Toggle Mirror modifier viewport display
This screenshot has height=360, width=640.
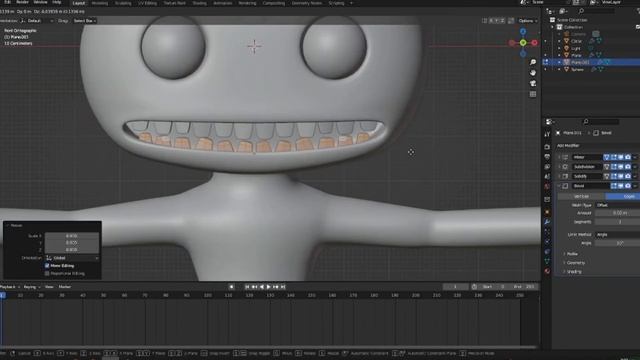coord(620,157)
